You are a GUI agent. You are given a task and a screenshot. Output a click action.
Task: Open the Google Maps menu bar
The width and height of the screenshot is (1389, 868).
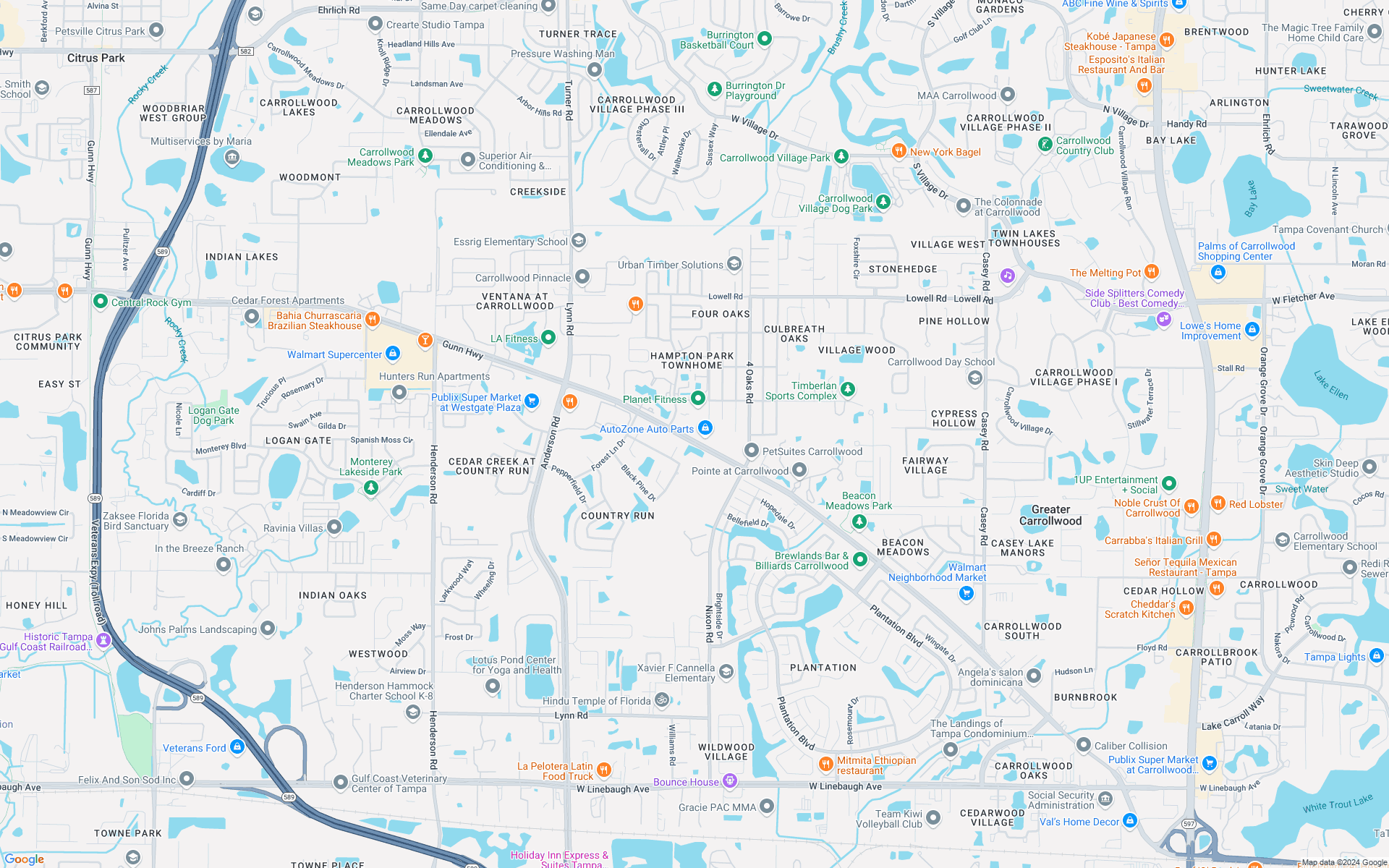(22, 22)
